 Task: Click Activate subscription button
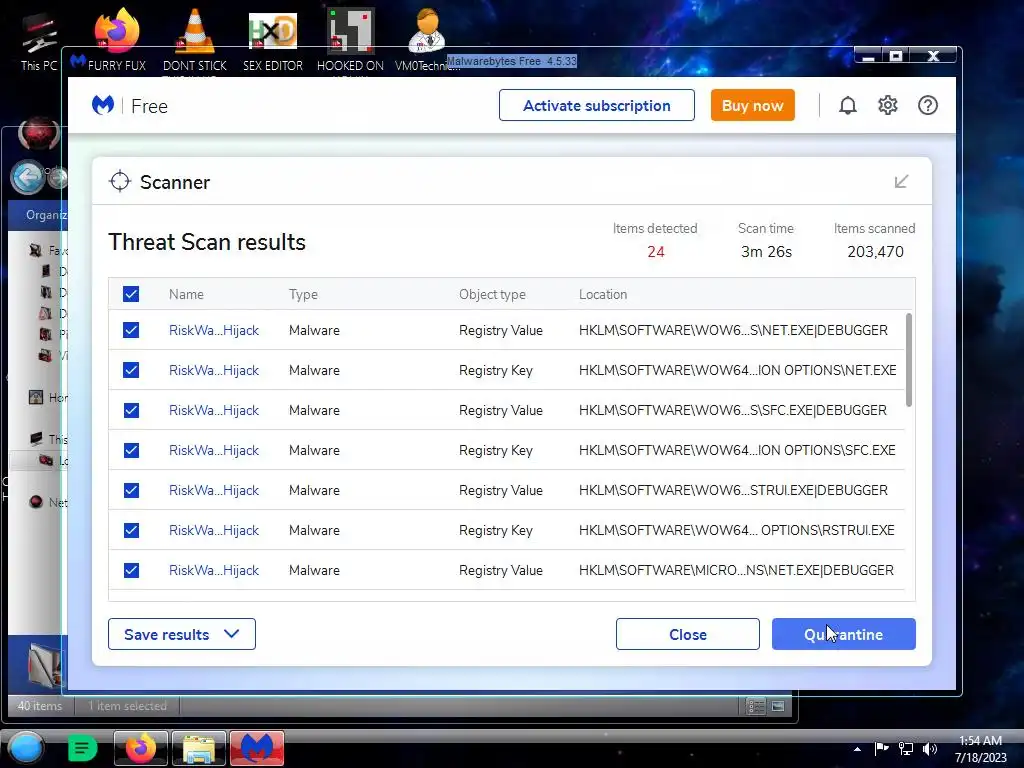pos(596,105)
